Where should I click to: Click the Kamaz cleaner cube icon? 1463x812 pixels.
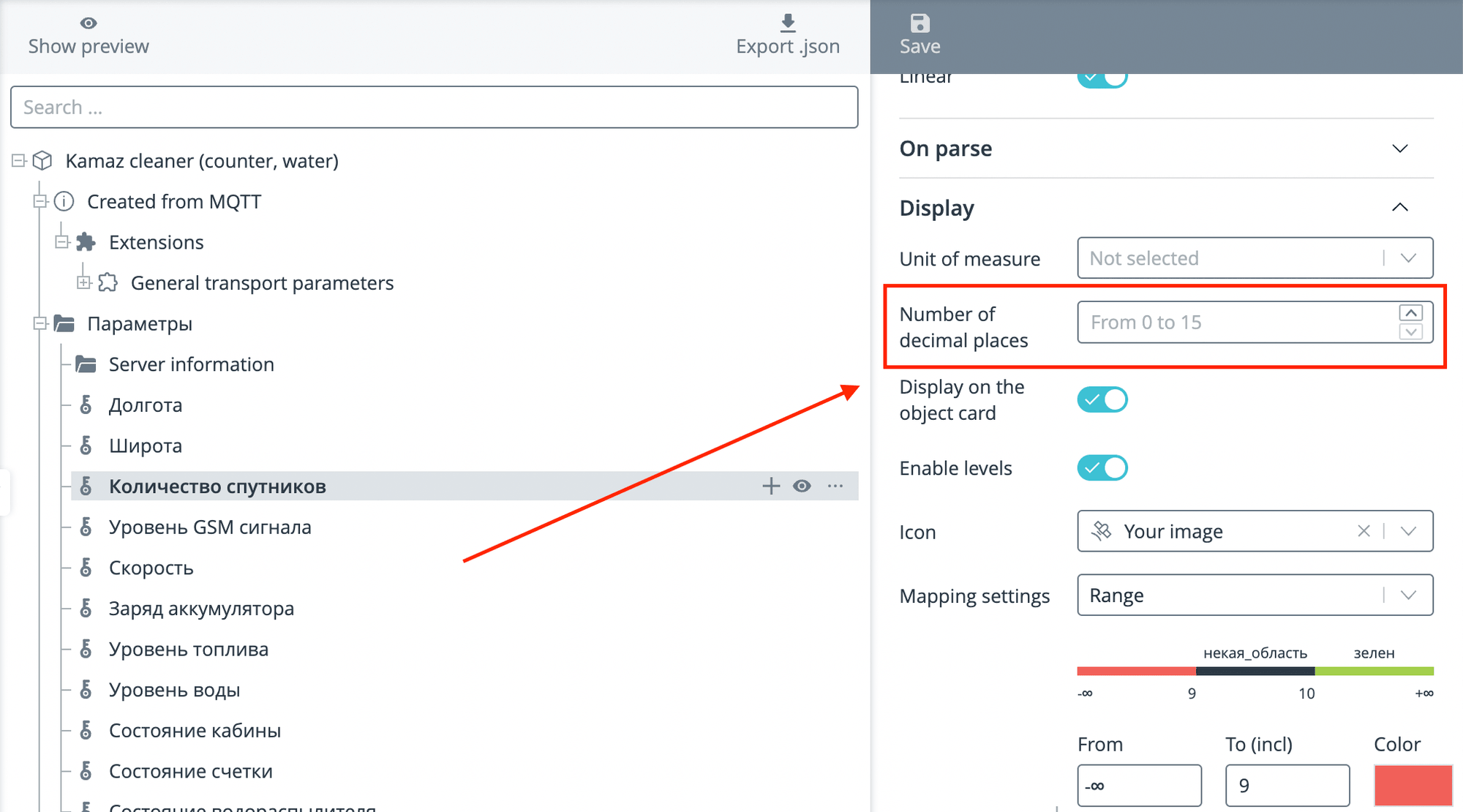(x=43, y=160)
